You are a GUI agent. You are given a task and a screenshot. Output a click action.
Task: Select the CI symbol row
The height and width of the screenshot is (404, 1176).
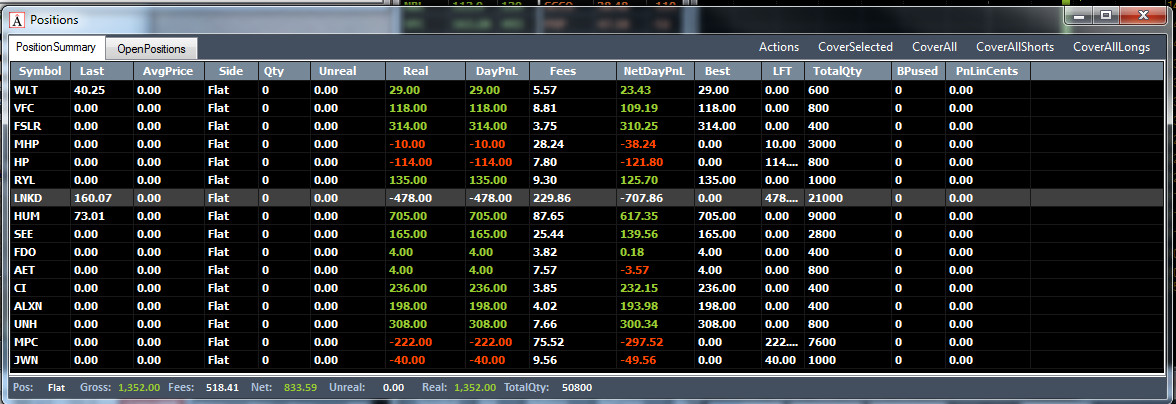[588, 288]
